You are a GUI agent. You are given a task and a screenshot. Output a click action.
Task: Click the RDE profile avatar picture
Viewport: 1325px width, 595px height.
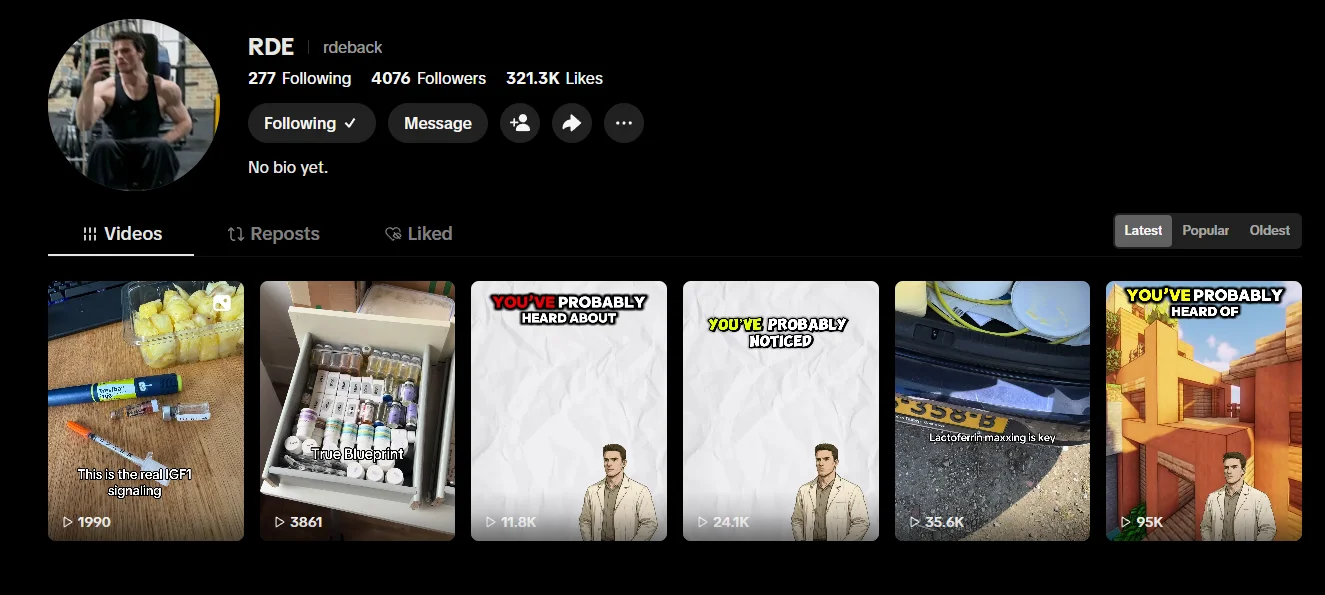pyautogui.click(x=133, y=104)
